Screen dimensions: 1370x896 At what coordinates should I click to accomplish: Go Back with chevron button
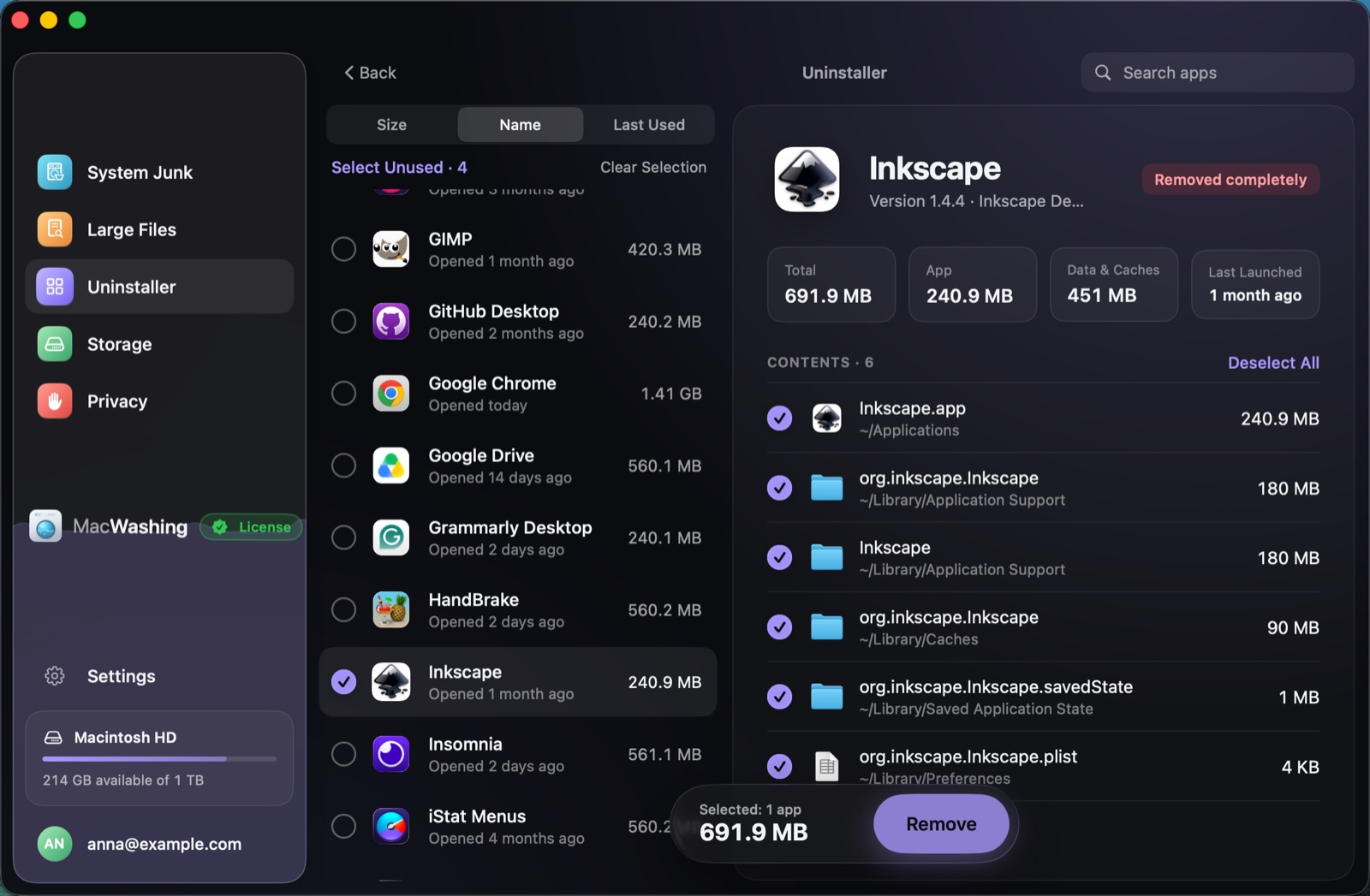370,73
